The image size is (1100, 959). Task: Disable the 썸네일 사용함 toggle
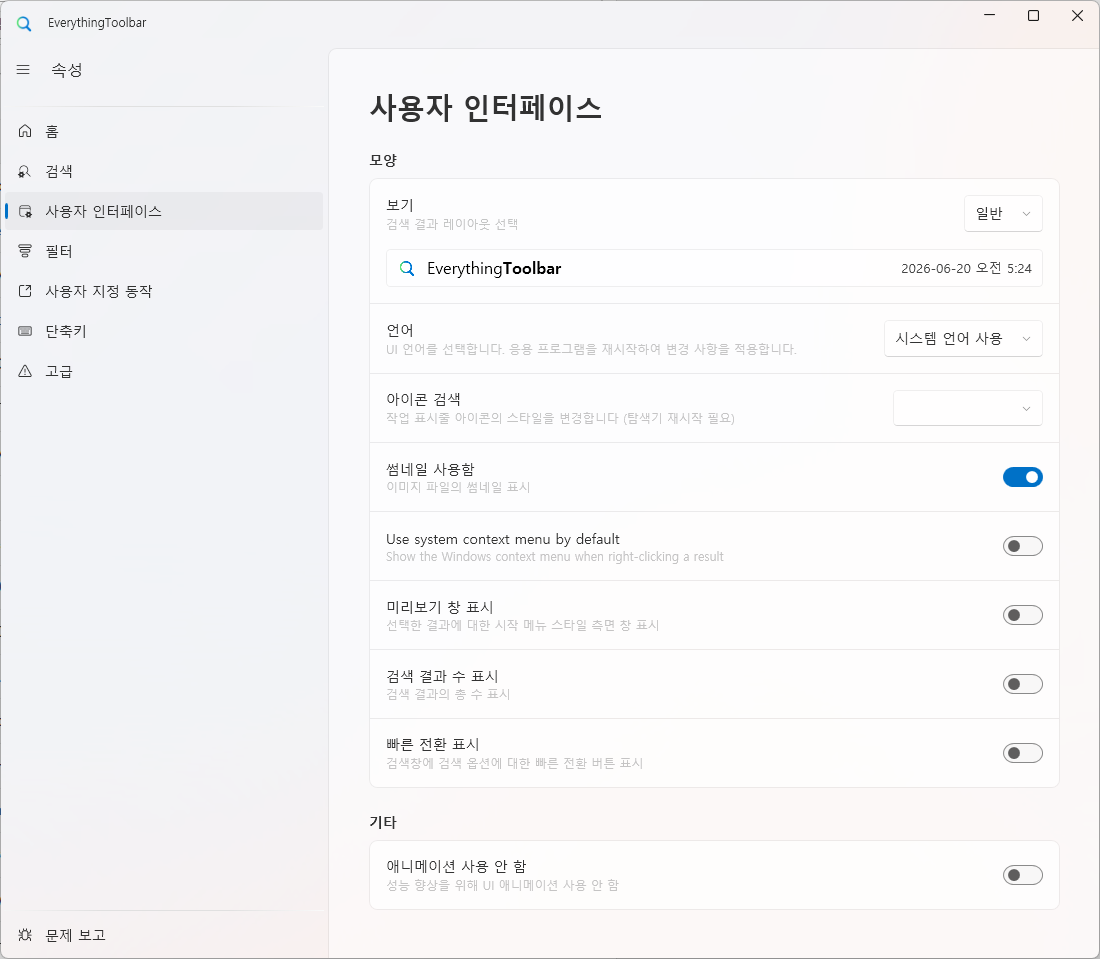(x=1022, y=477)
